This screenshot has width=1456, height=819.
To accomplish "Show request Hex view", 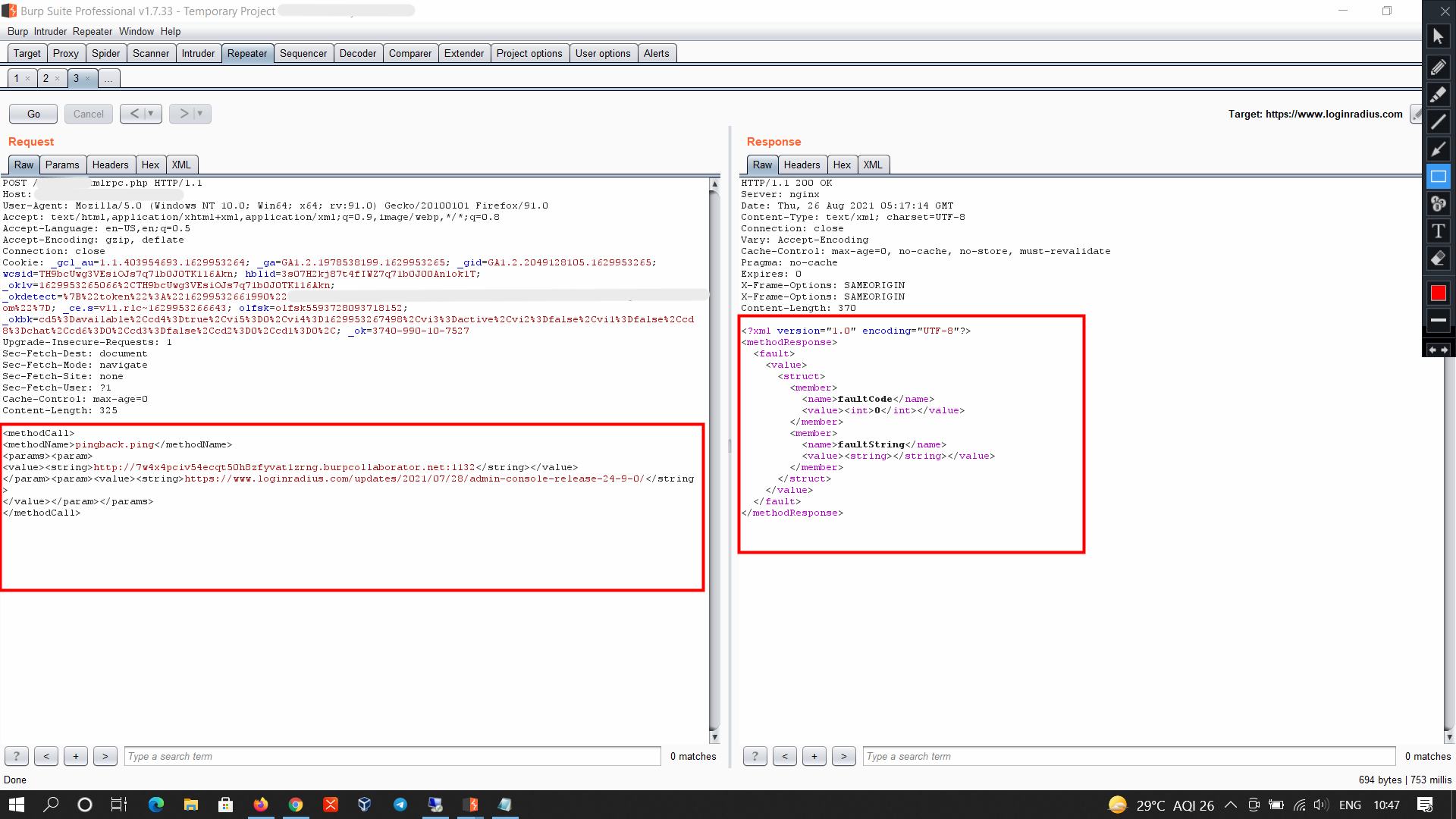I will coord(150,165).
